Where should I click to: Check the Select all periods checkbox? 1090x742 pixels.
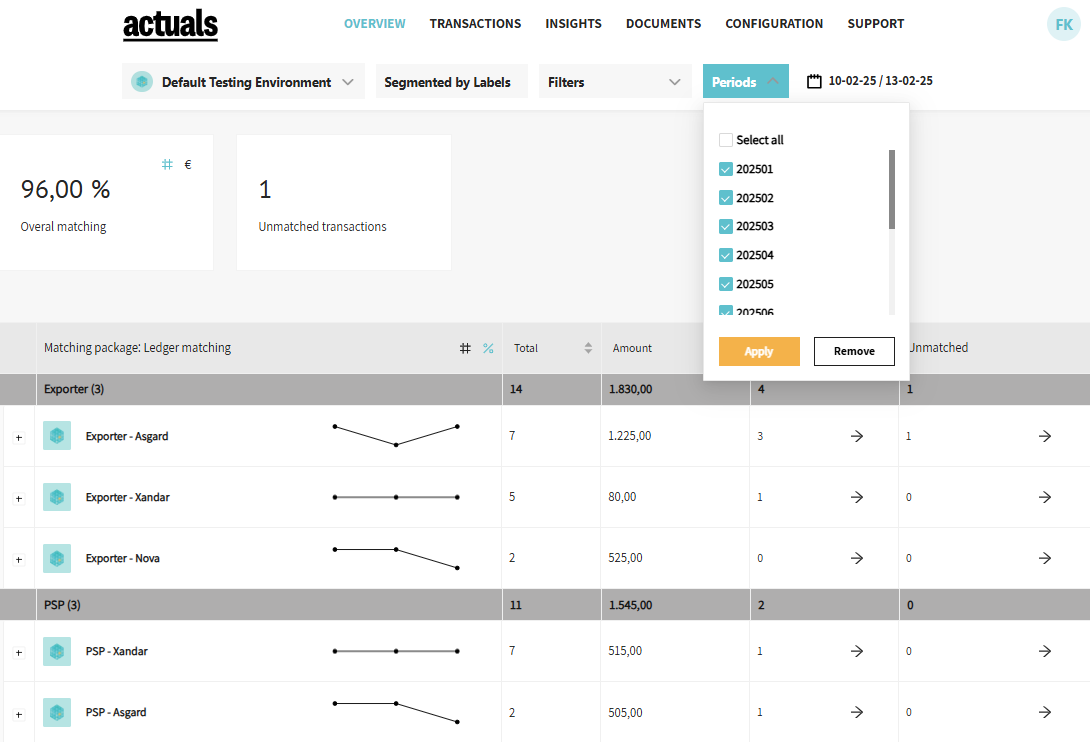[x=726, y=140]
